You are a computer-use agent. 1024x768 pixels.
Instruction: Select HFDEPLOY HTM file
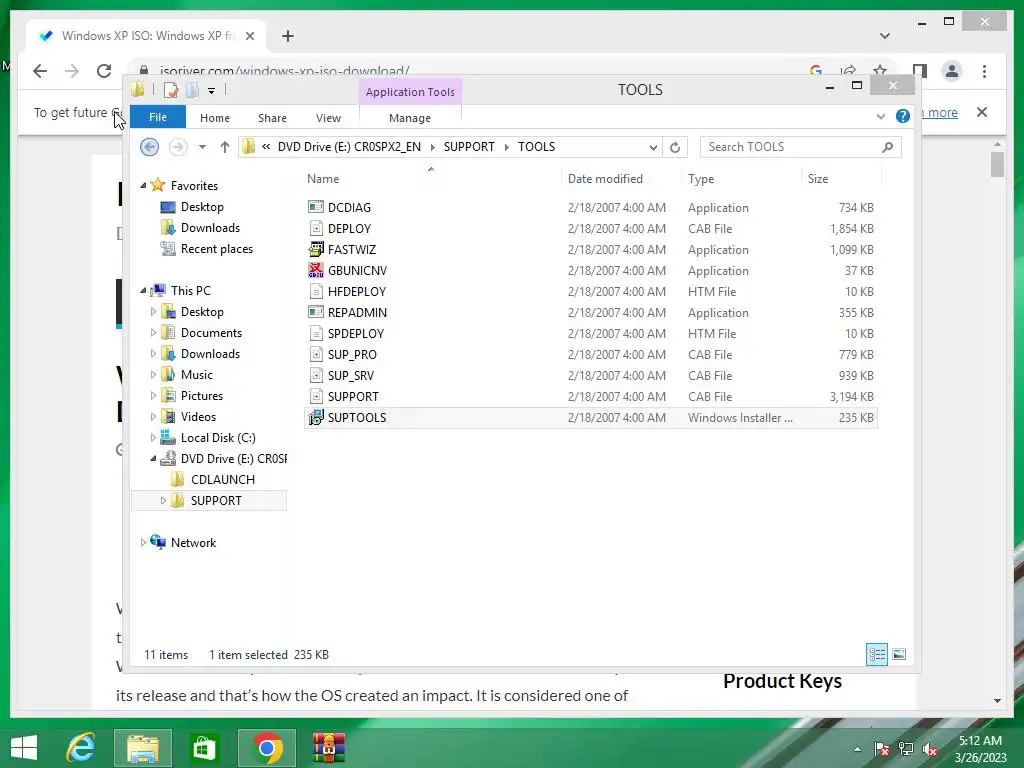tap(590, 291)
